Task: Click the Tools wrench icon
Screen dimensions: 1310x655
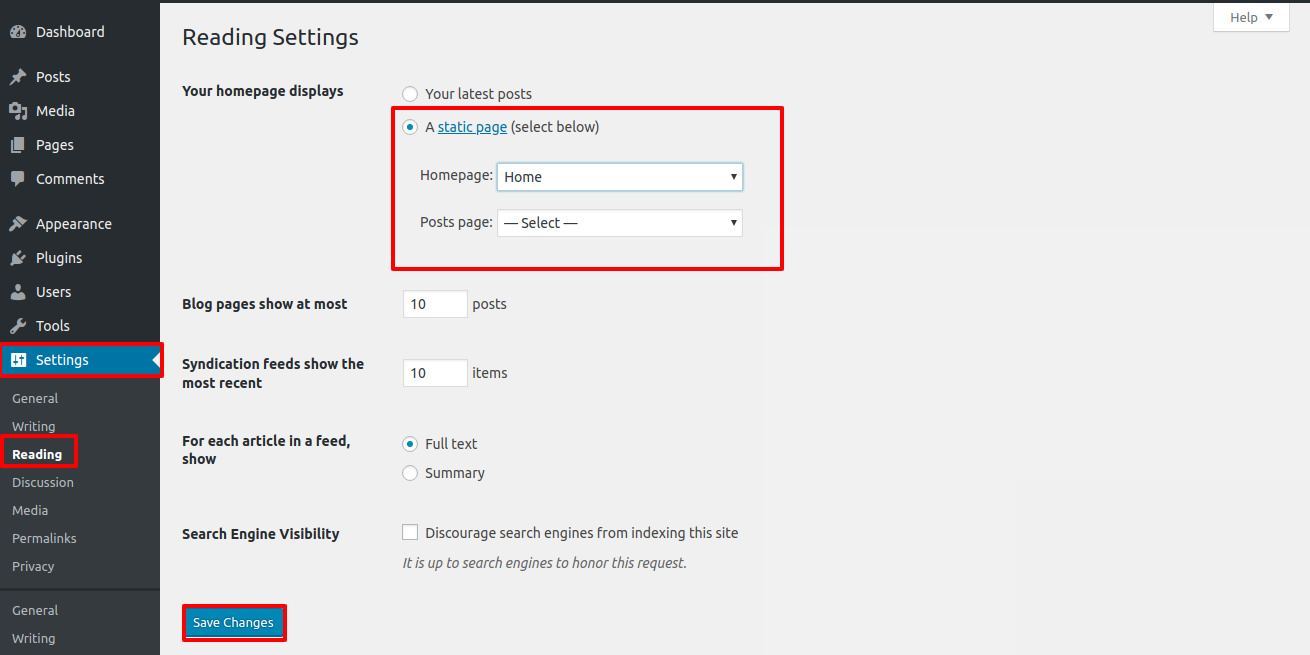Action: [18, 326]
